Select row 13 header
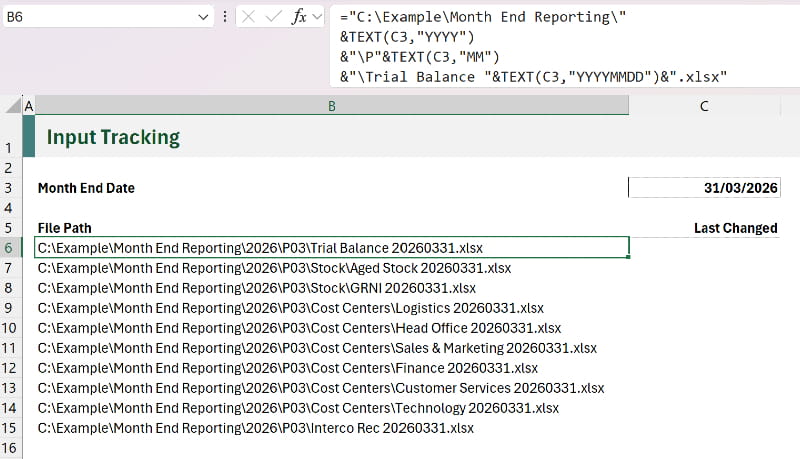Image resolution: width=800 pixels, height=459 pixels. [10, 388]
